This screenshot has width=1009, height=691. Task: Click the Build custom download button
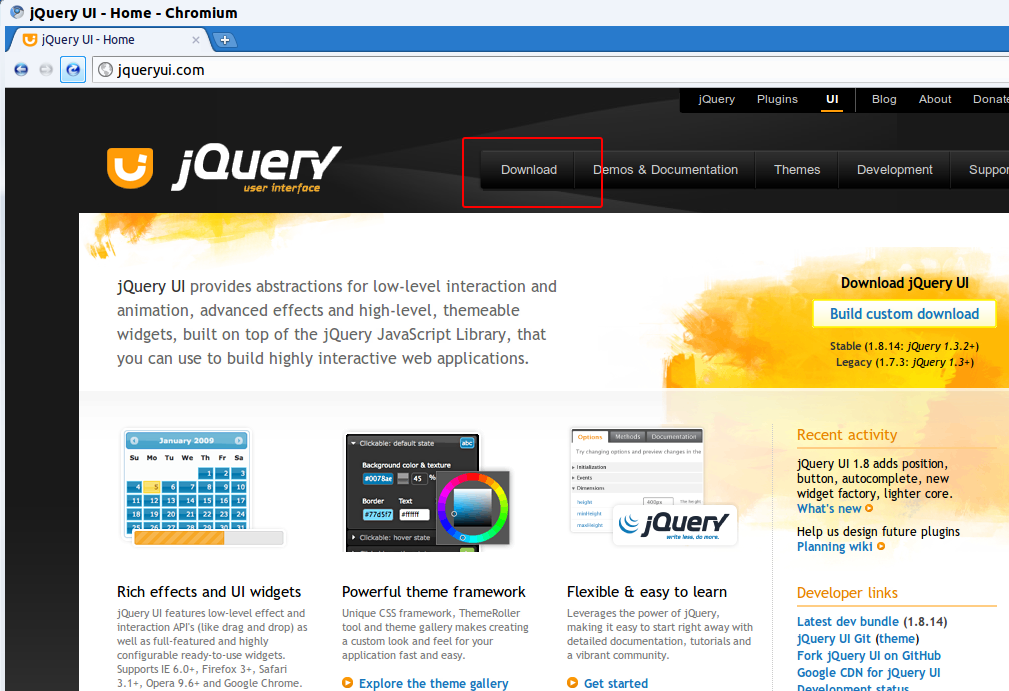(904, 314)
